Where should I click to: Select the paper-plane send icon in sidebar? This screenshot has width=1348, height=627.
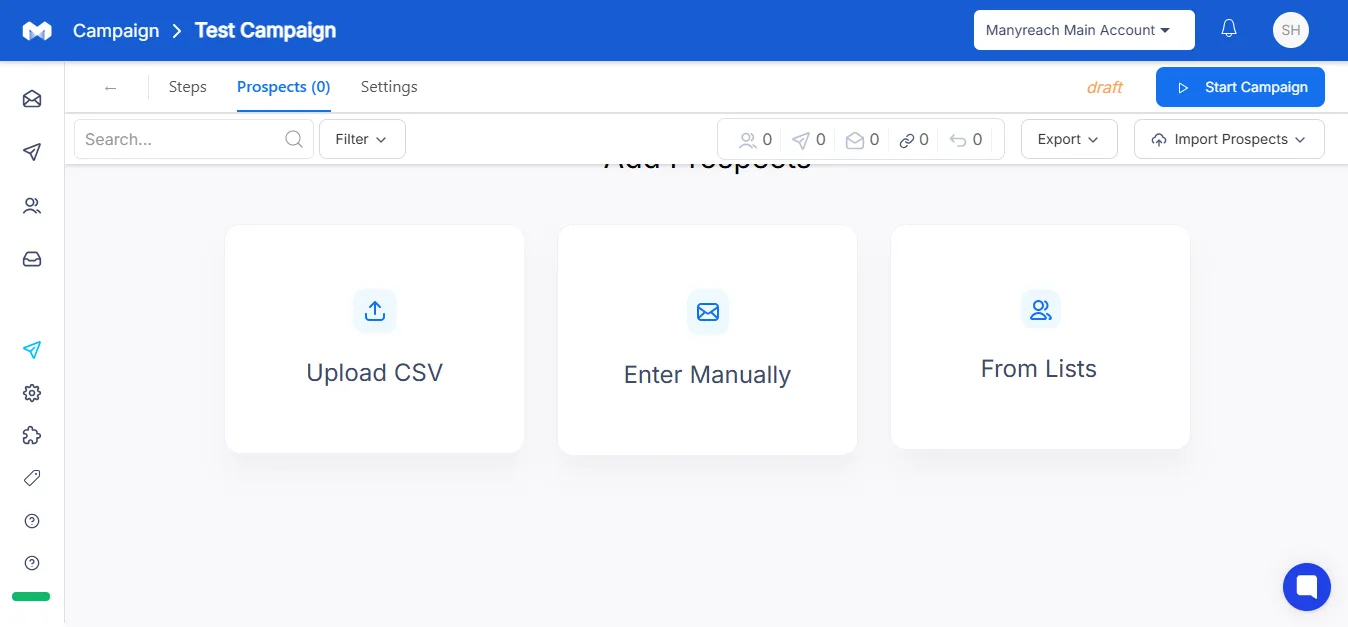pos(31,152)
